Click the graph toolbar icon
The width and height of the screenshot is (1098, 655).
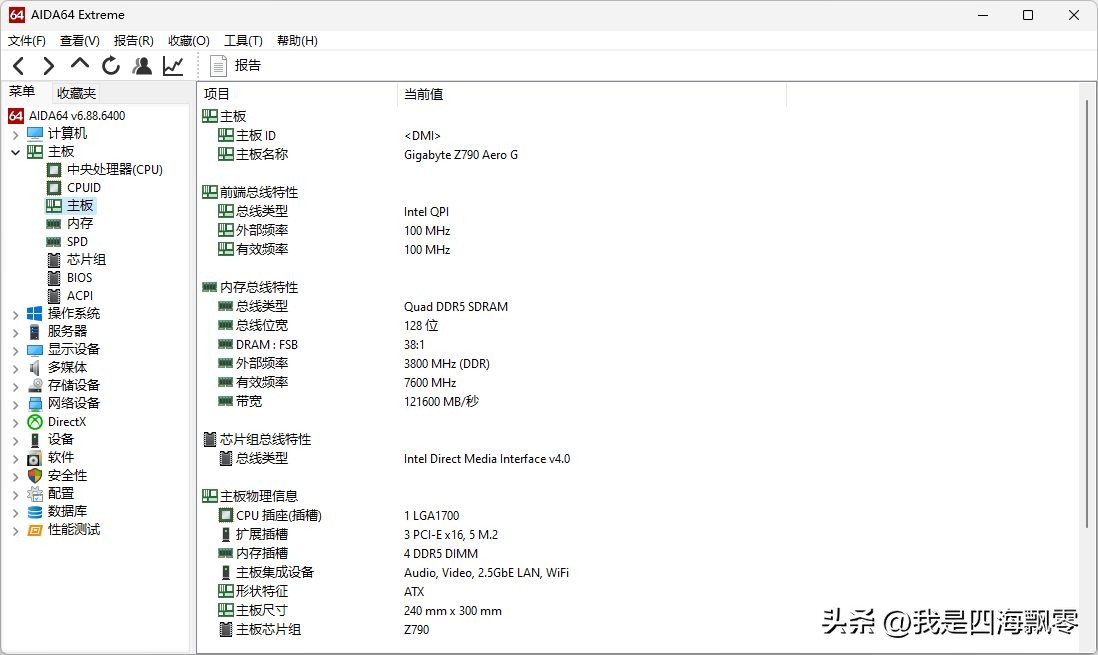pos(172,65)
